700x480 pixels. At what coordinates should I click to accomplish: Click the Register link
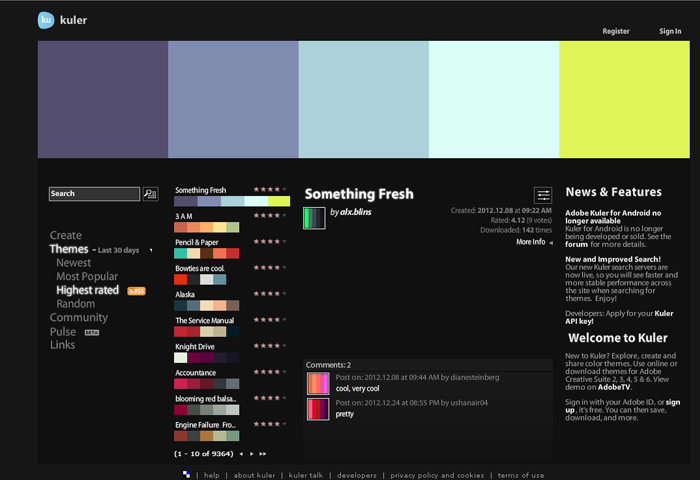[616, 31]
